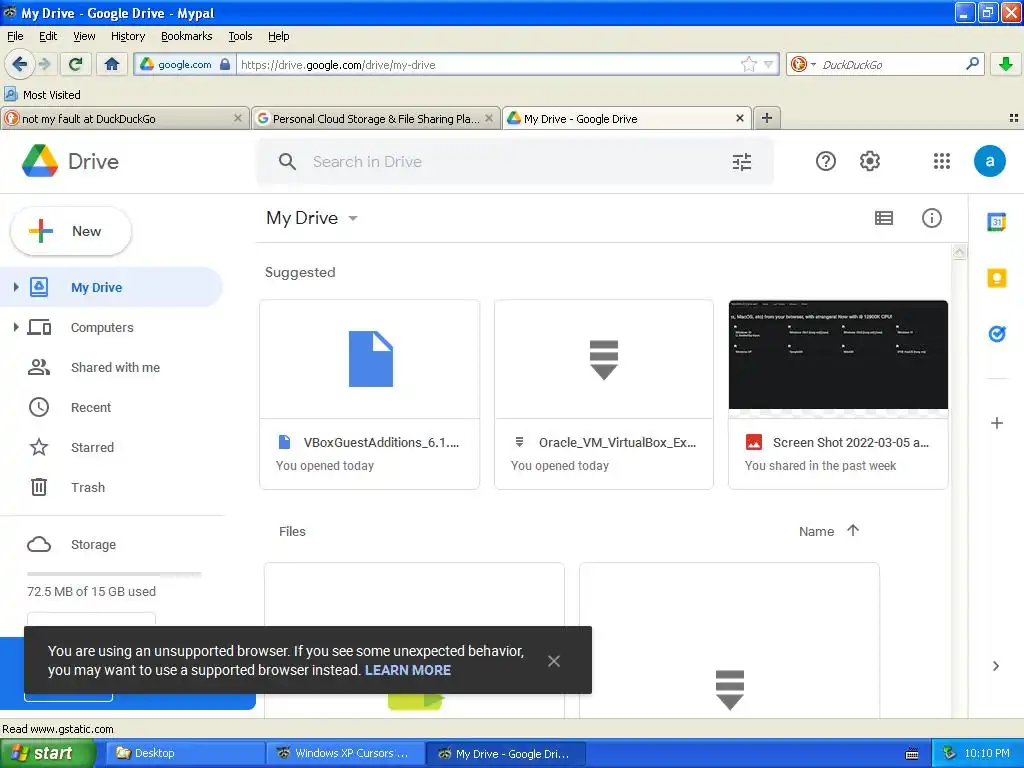The image size is (1024, 768).
Task: Sort files by the Name button
Action: click(816, 532)
